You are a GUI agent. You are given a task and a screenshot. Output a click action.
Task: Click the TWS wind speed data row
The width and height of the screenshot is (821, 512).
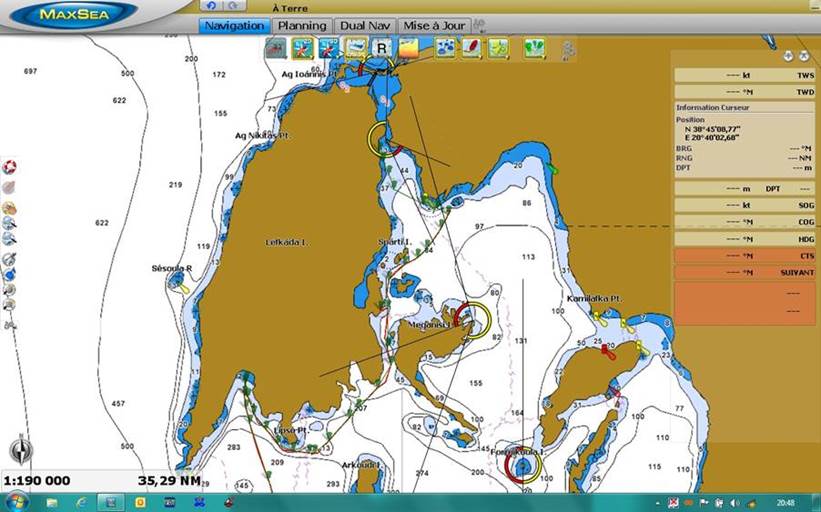point(744,75)
